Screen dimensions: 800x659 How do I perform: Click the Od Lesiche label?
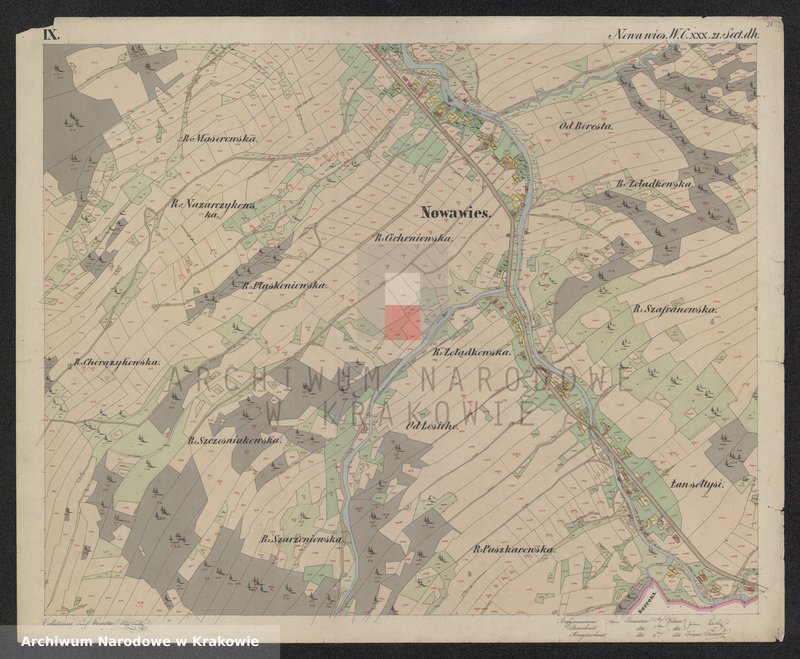tap(433, 426)
